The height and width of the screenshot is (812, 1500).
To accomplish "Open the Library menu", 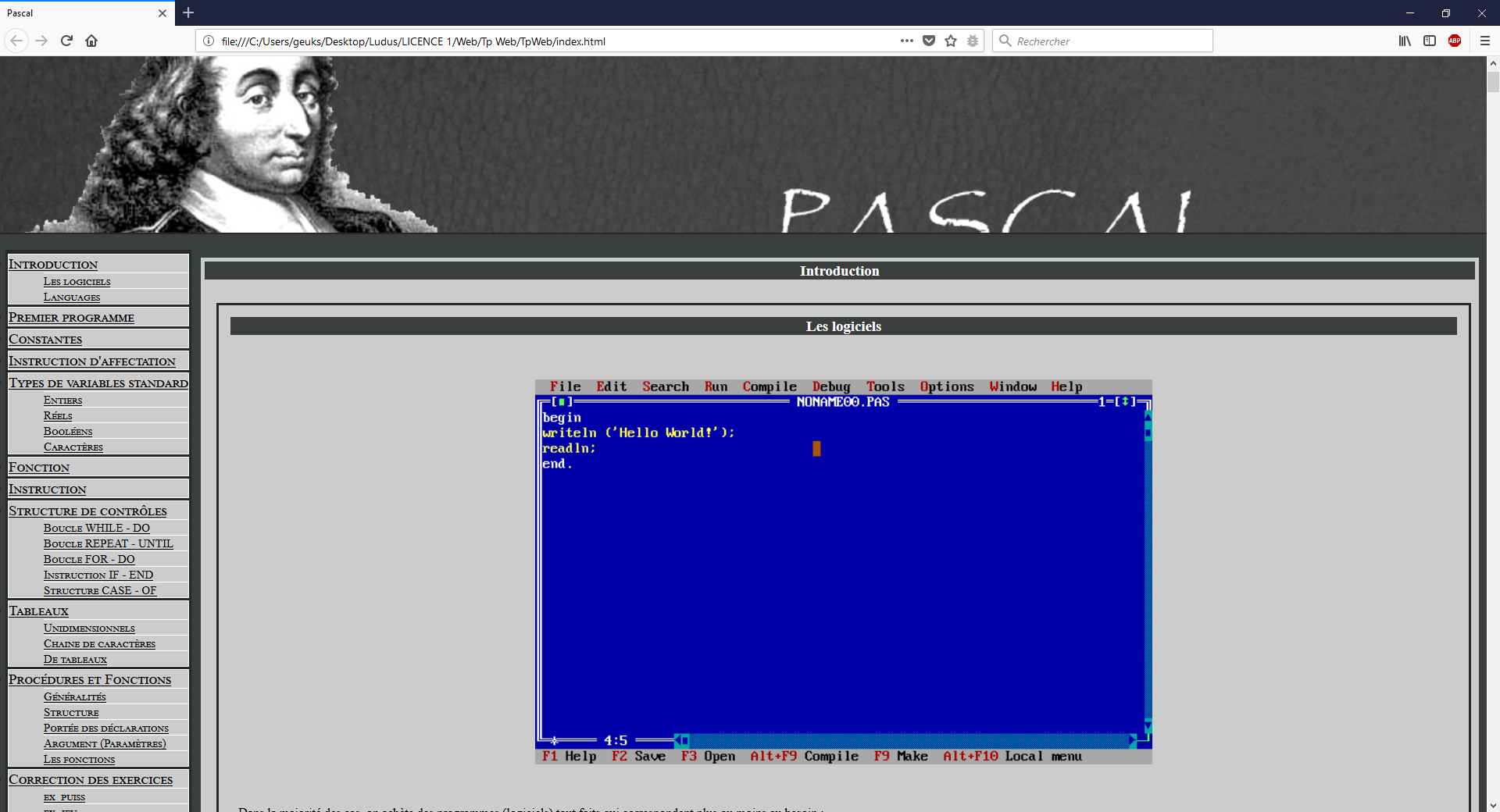I will [1404, 41].
